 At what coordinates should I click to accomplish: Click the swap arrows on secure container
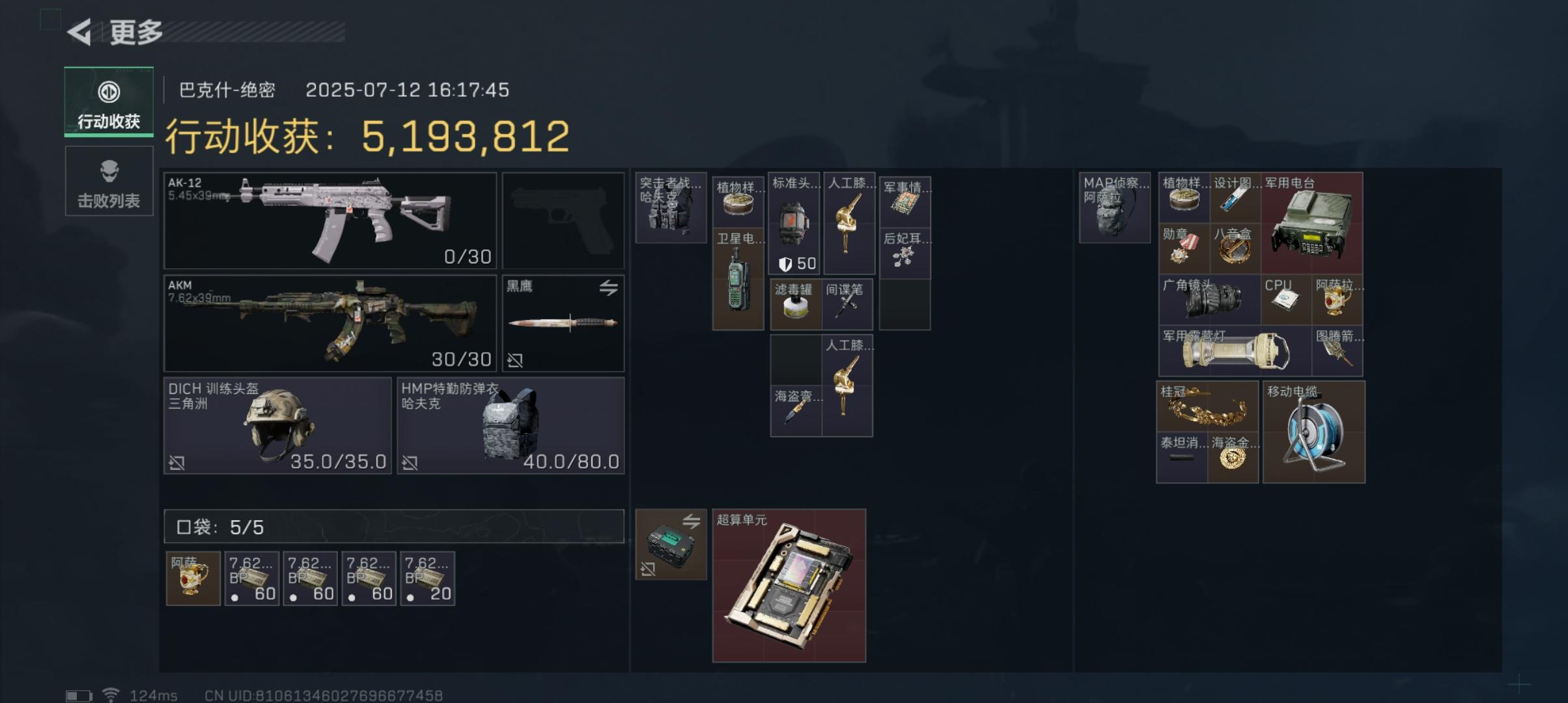[691, 521]
